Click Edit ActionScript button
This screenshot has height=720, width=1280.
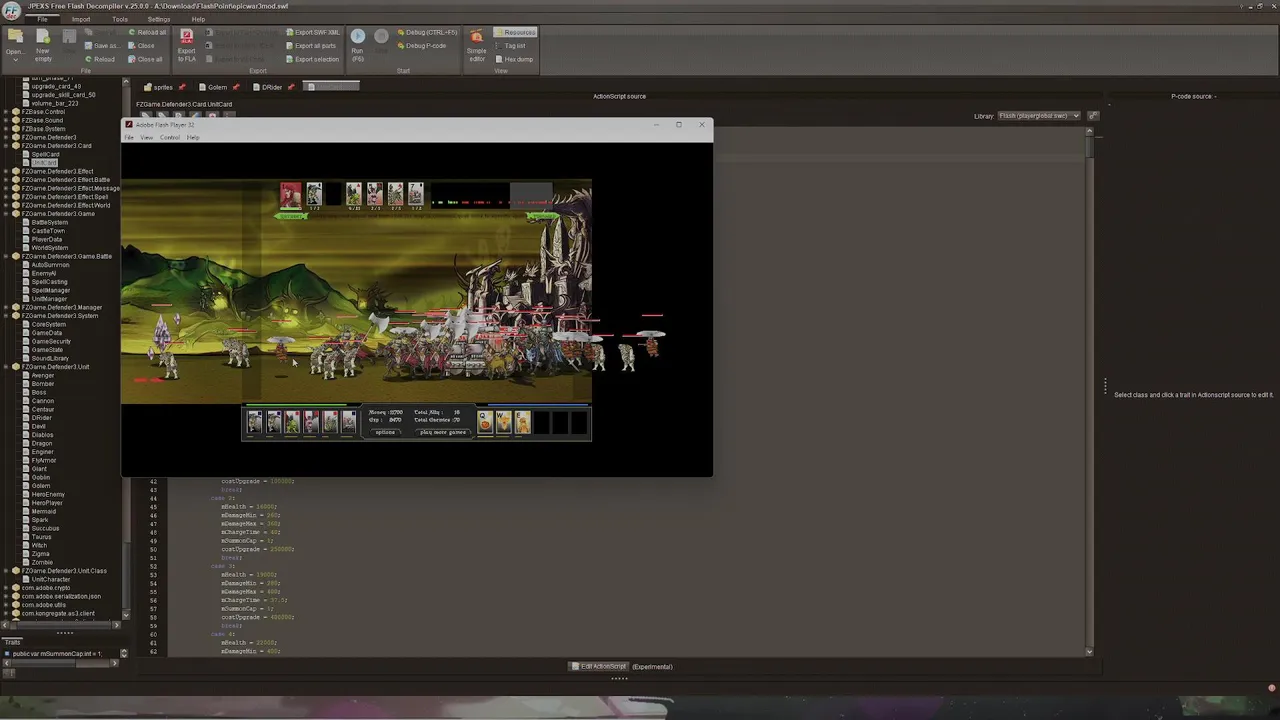tap(599, 667)
